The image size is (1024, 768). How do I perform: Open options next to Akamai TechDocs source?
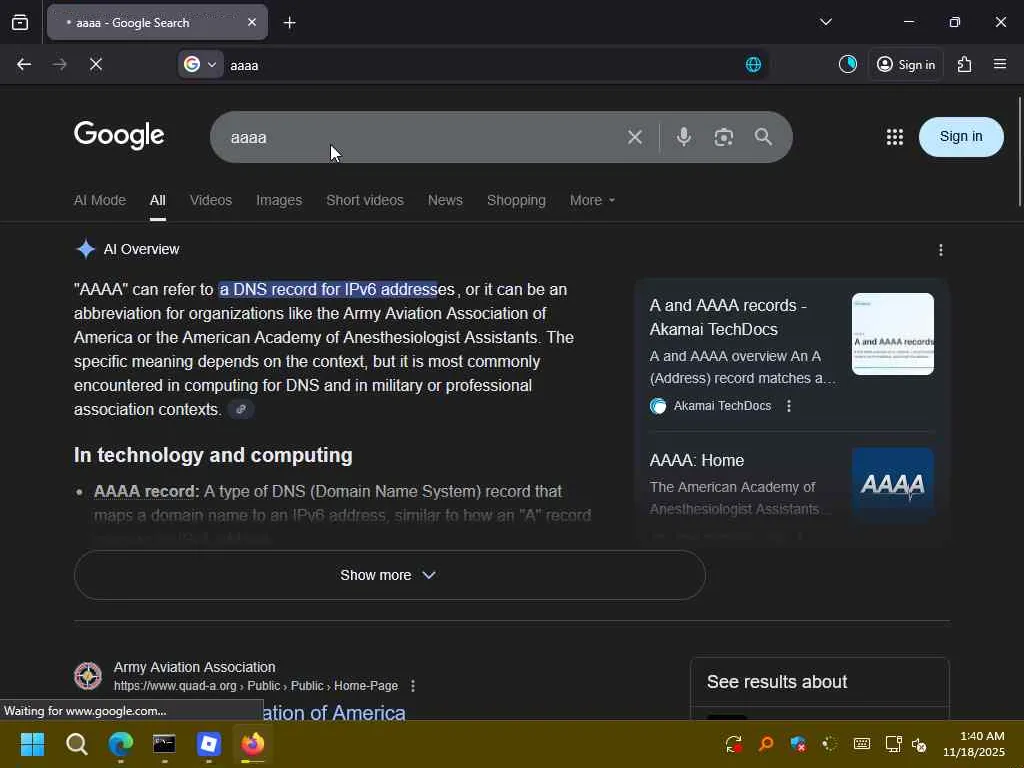[789, 406]
